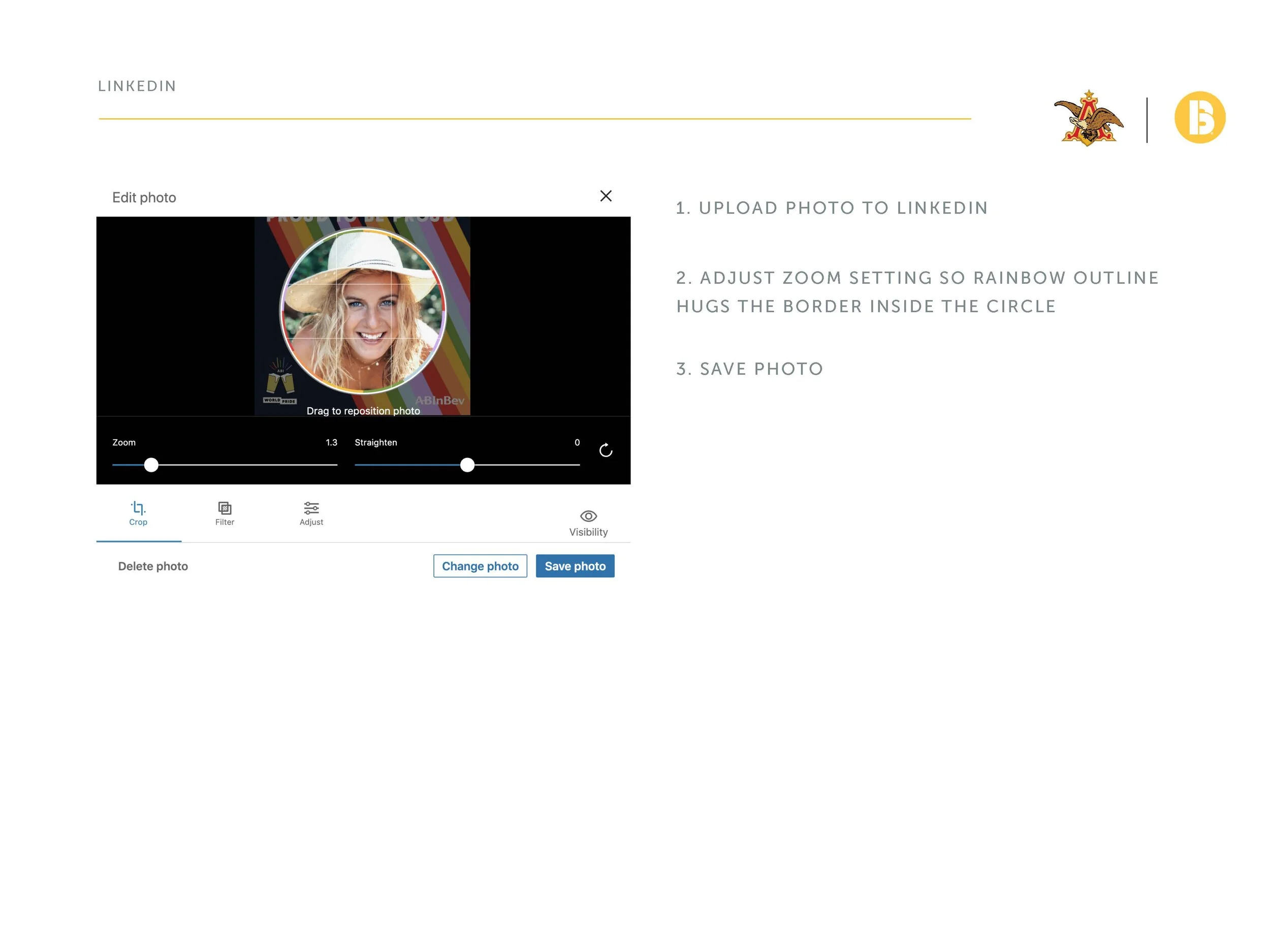Click the Delete photo link
1270x952 pixels.
[x=153, y=567]
